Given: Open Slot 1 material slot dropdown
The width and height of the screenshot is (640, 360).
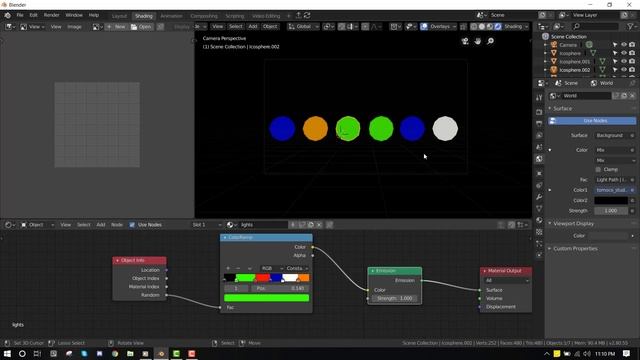Looking at the screenshot, I should coord(206,225).
